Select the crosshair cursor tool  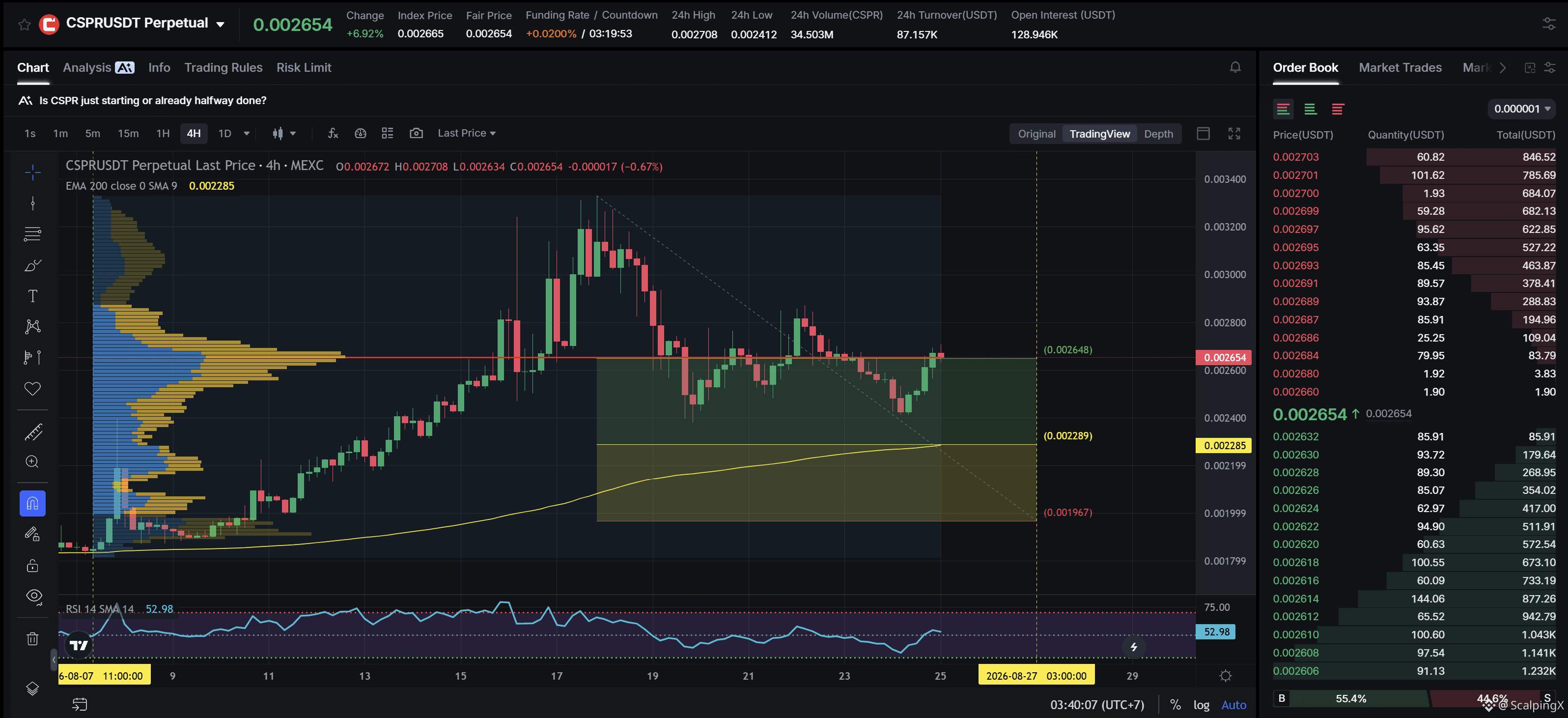[33, 172]
